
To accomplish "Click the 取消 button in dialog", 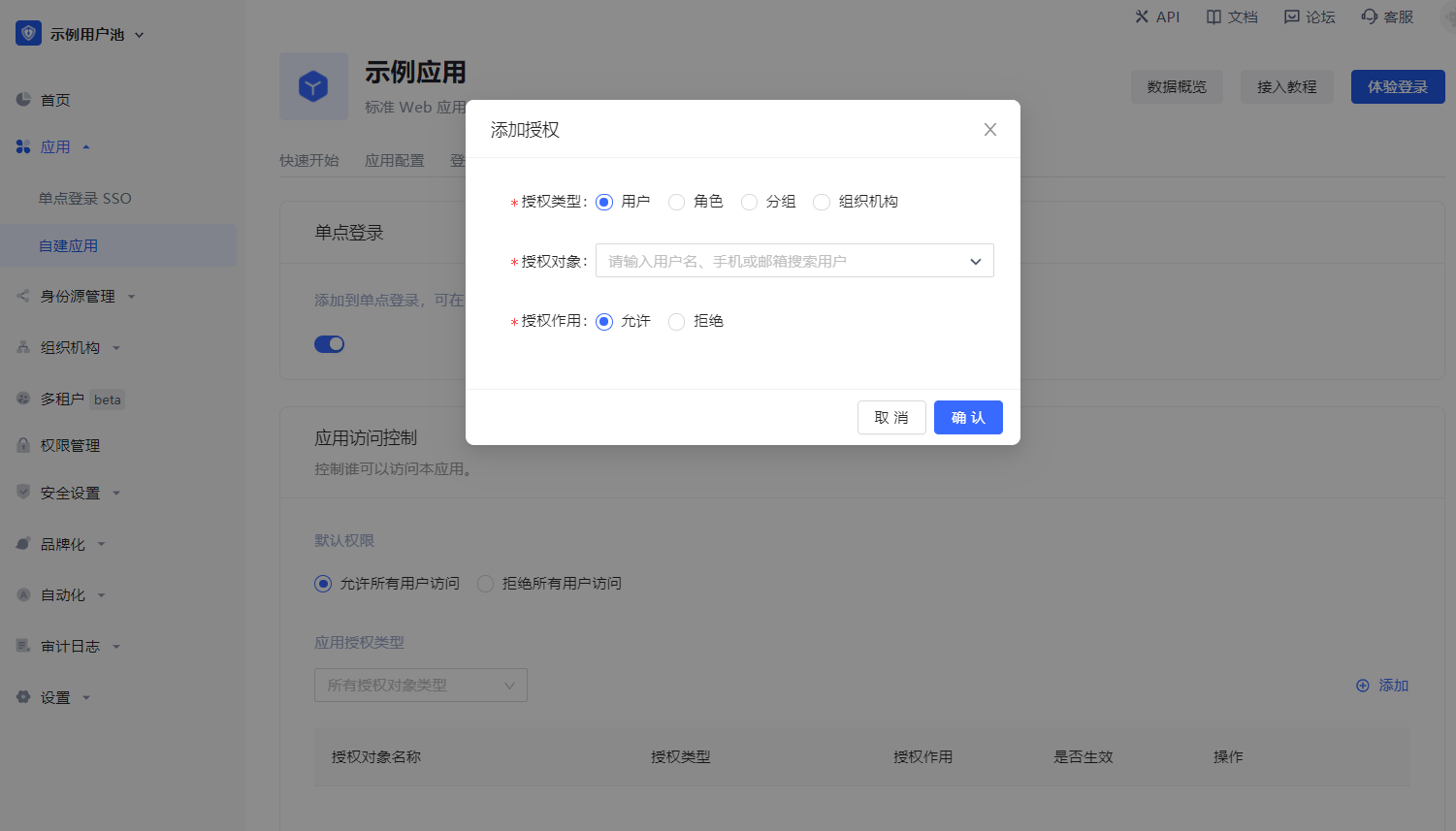I will tap(890, 418).
